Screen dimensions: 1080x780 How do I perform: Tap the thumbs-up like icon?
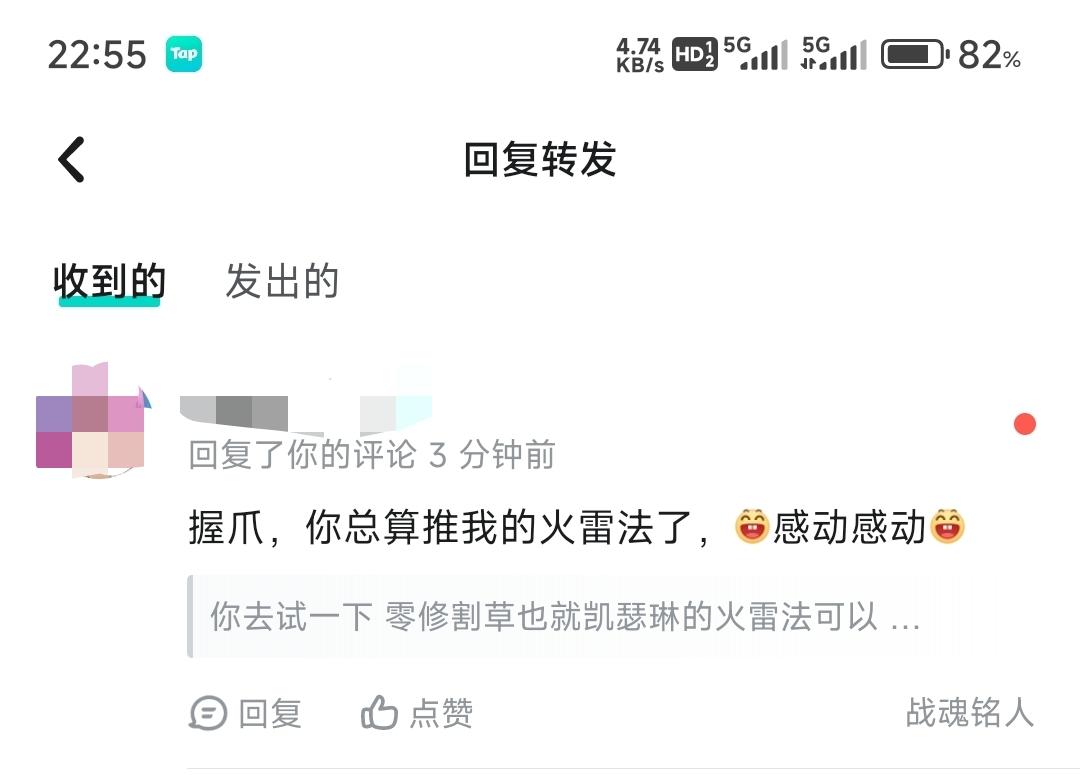[x=380, y=712]
